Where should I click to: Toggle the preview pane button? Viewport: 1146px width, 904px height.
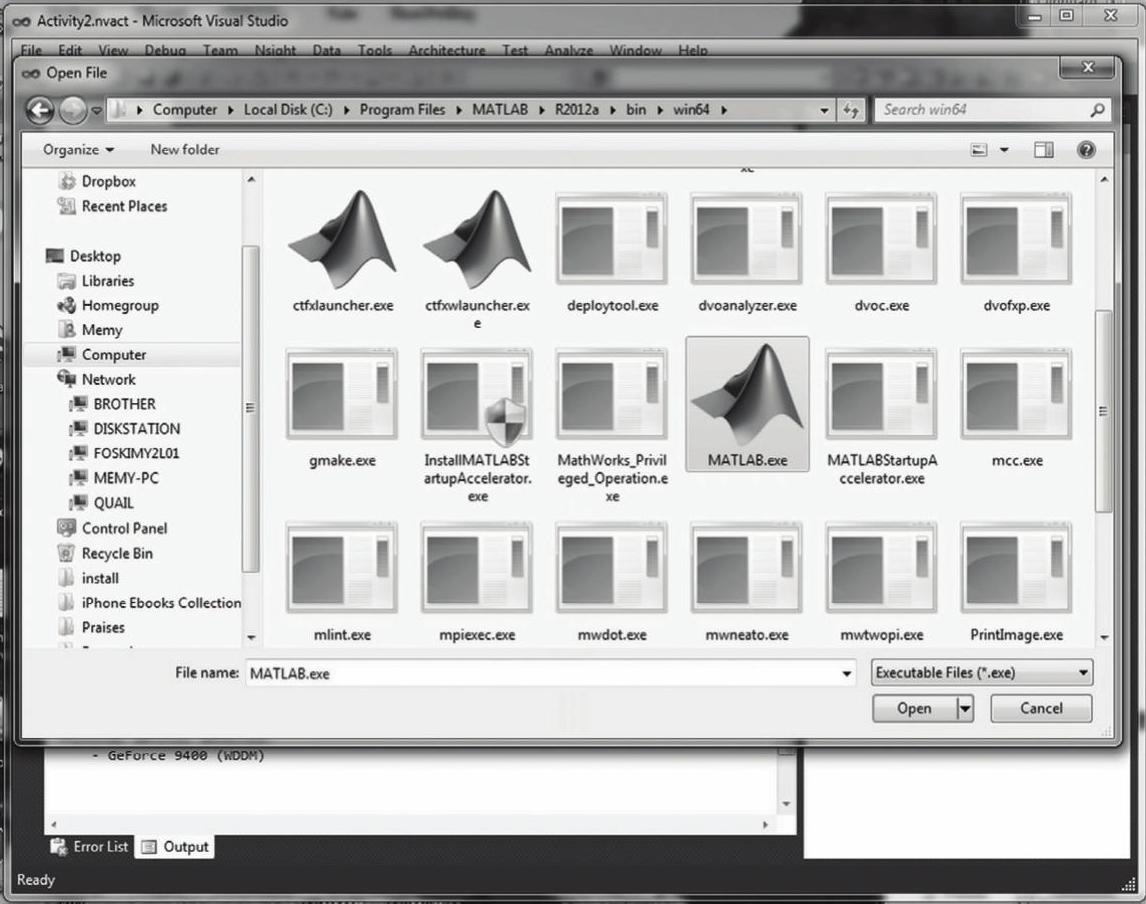tap(1044, 150)
